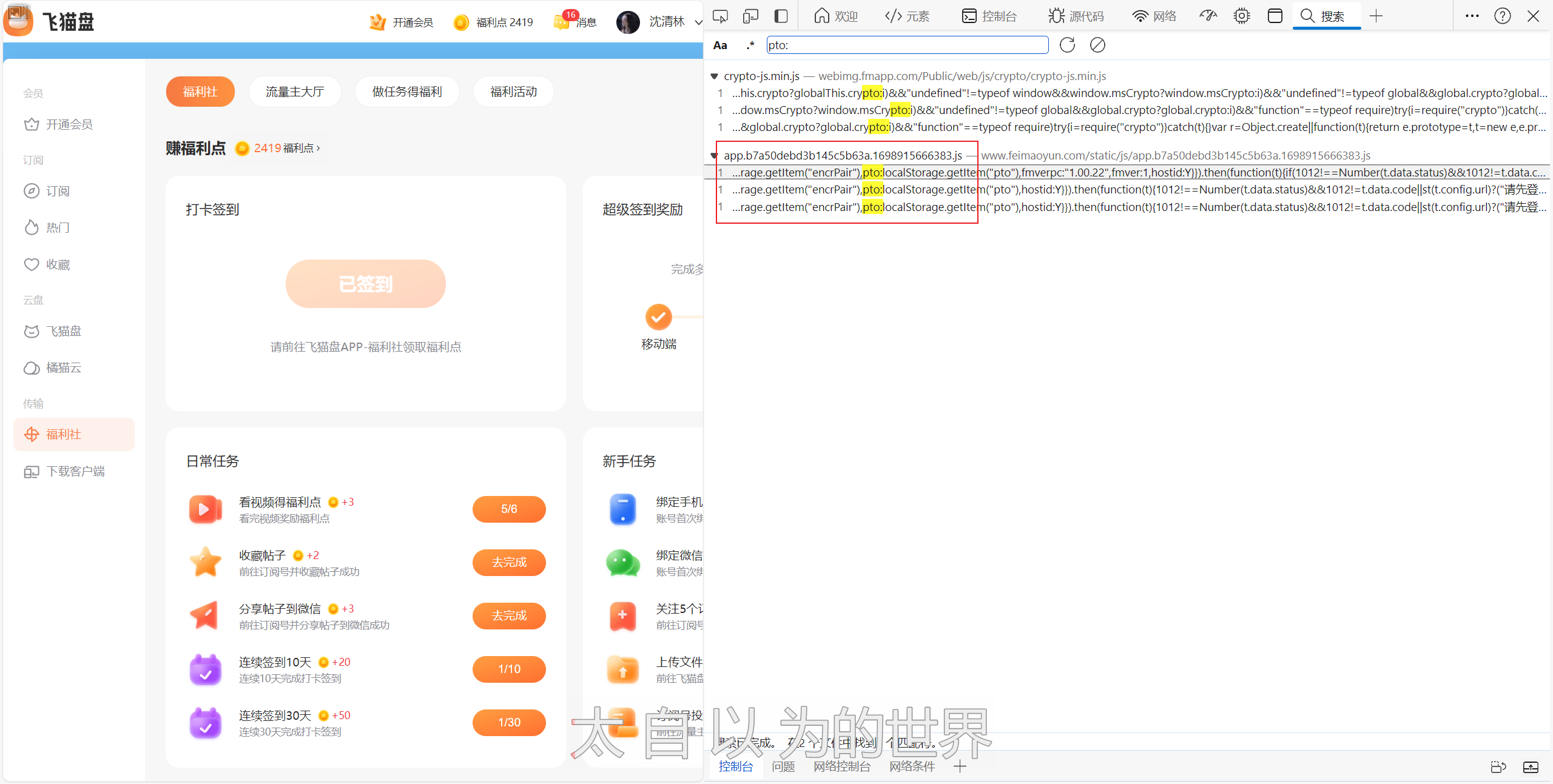Collapse app.b7a50debd3b145c5b63a js results
This screenshot has width=1553, height=784.
(x=715, y=156)
